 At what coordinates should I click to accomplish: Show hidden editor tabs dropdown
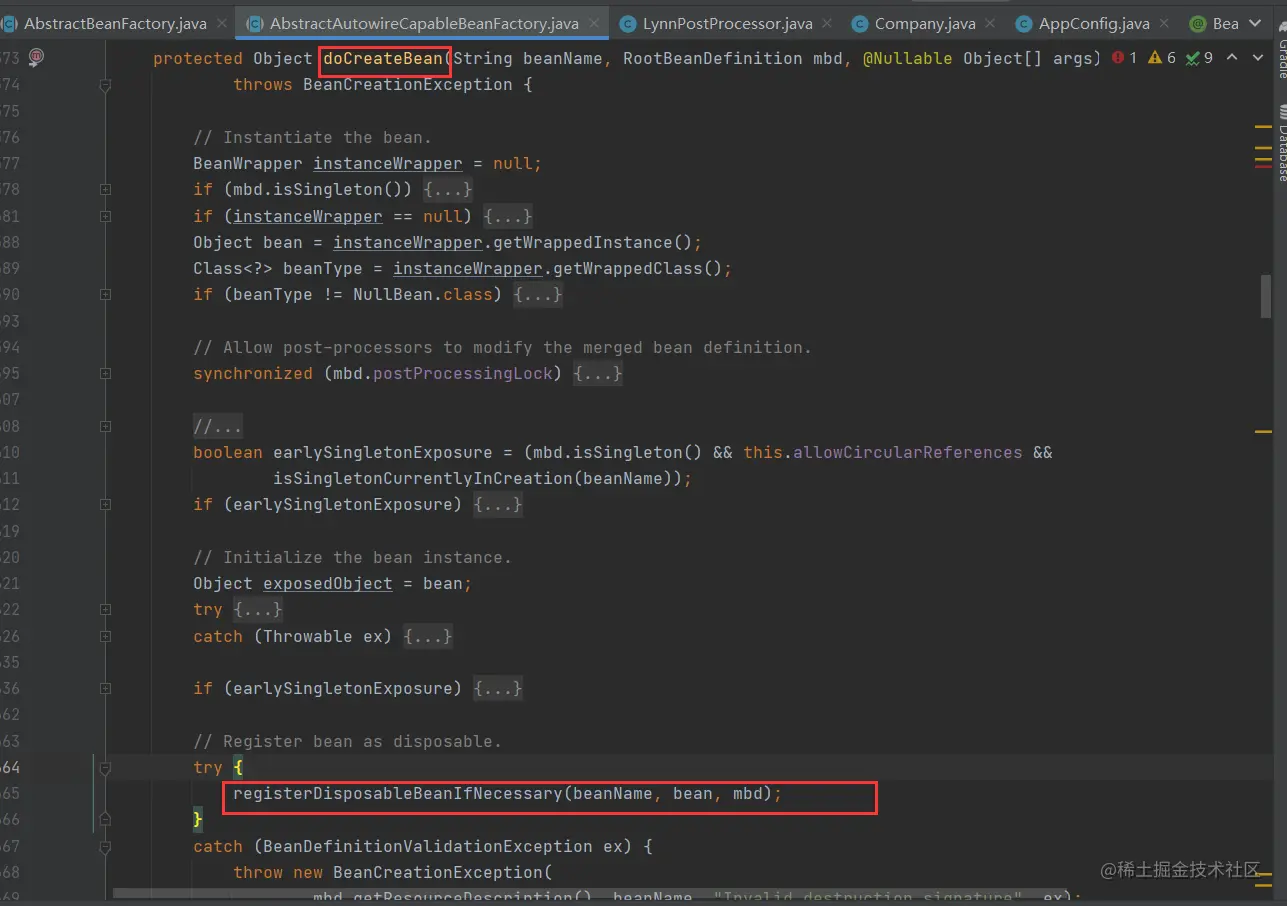tap(1256, 23)
